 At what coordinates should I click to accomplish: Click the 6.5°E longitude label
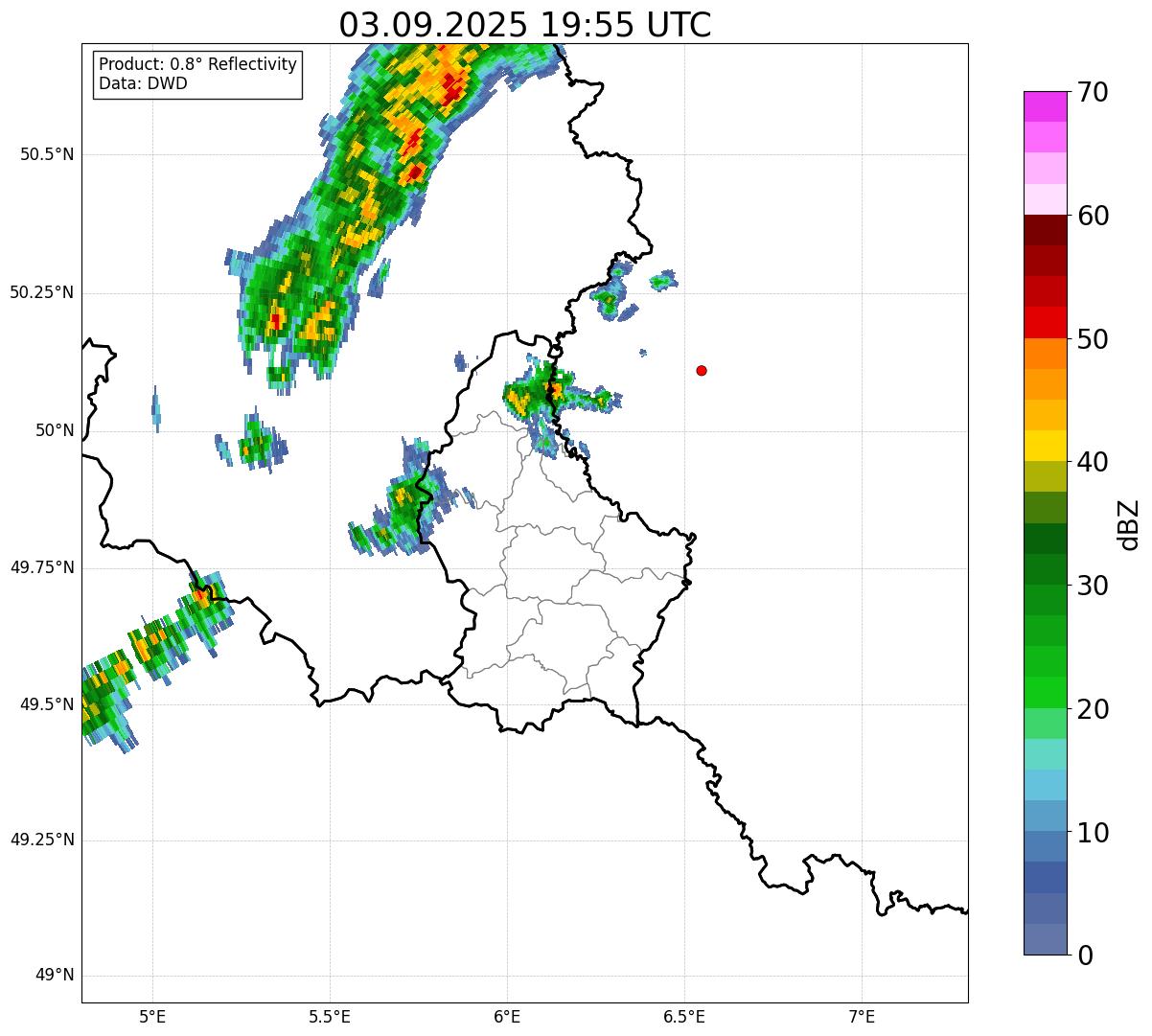(684, 1017)
